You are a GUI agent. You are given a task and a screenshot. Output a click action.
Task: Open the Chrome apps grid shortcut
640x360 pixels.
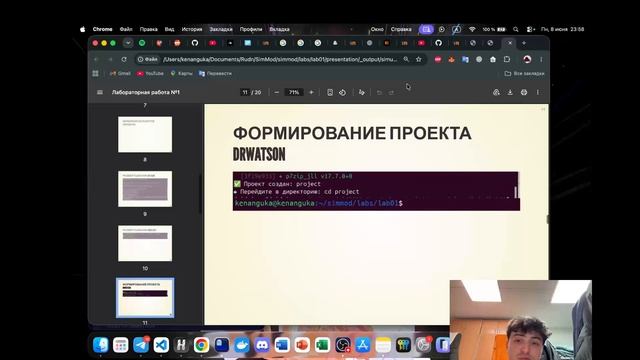(96, 73)
